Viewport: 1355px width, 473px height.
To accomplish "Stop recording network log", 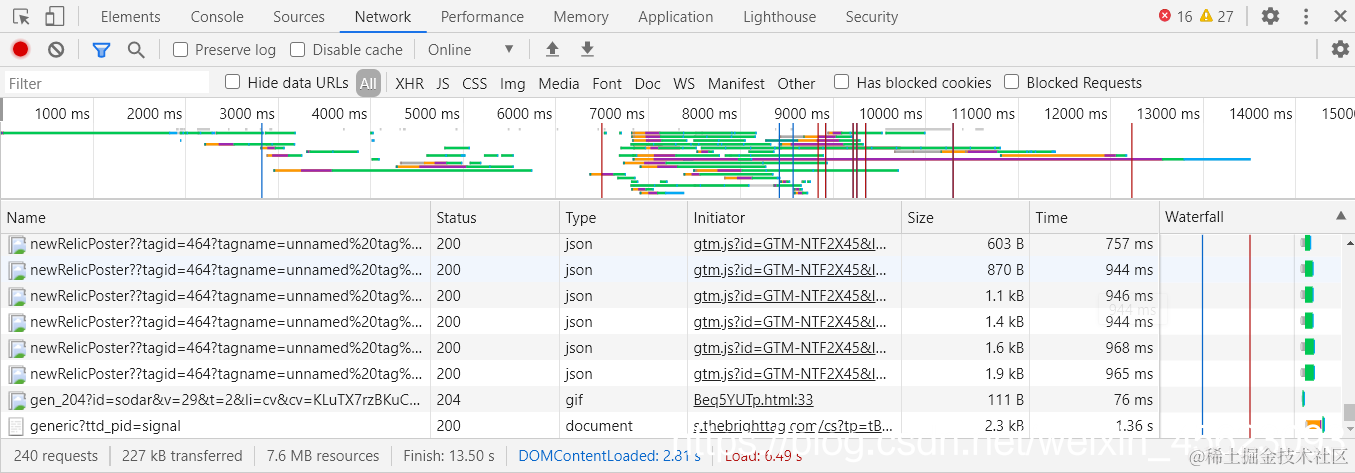I will 20,49.
